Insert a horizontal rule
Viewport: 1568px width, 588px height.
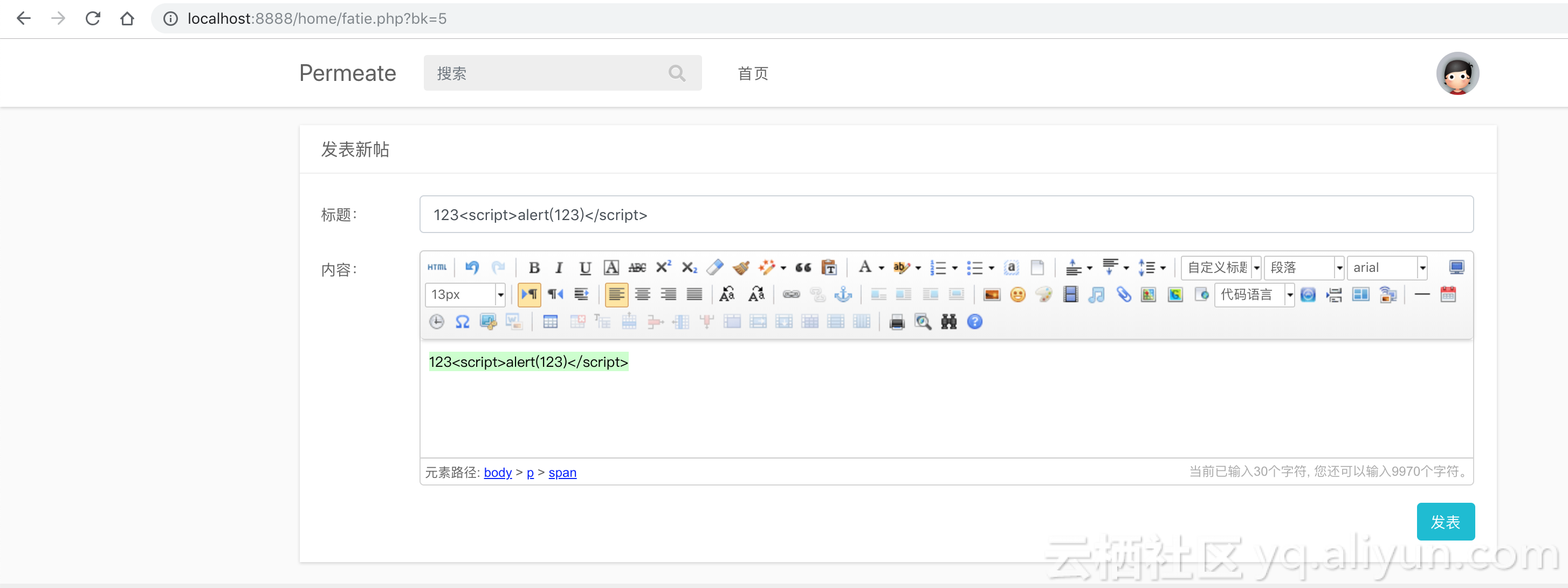click(1421, 295)
